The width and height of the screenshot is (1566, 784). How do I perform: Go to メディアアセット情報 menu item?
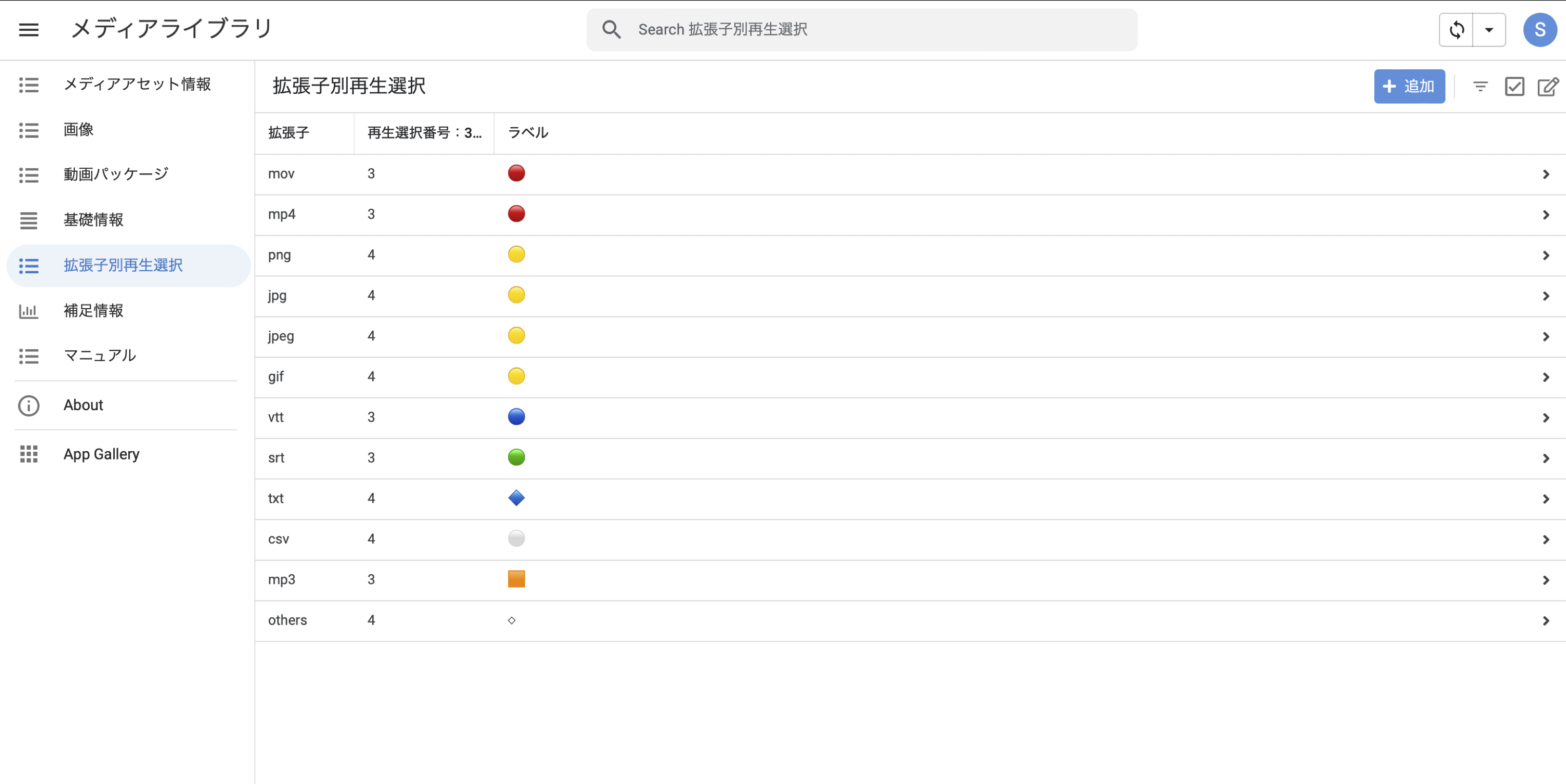(137, 84)
